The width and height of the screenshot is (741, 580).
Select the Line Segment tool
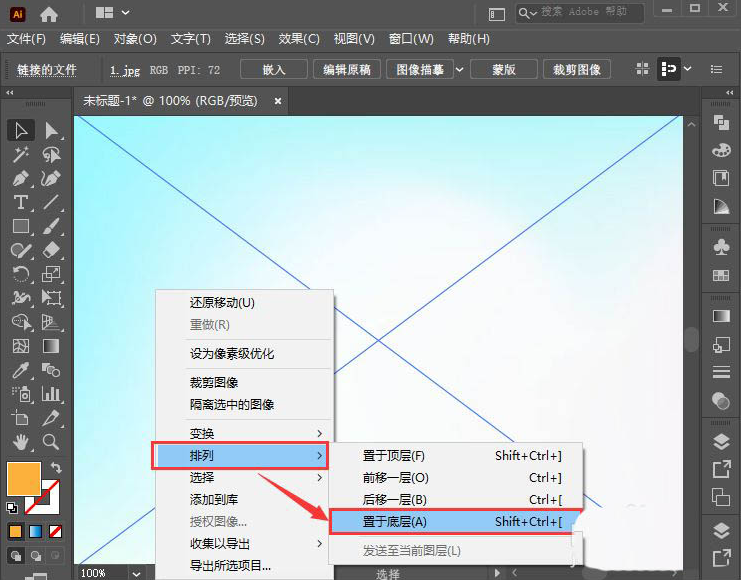51,202
